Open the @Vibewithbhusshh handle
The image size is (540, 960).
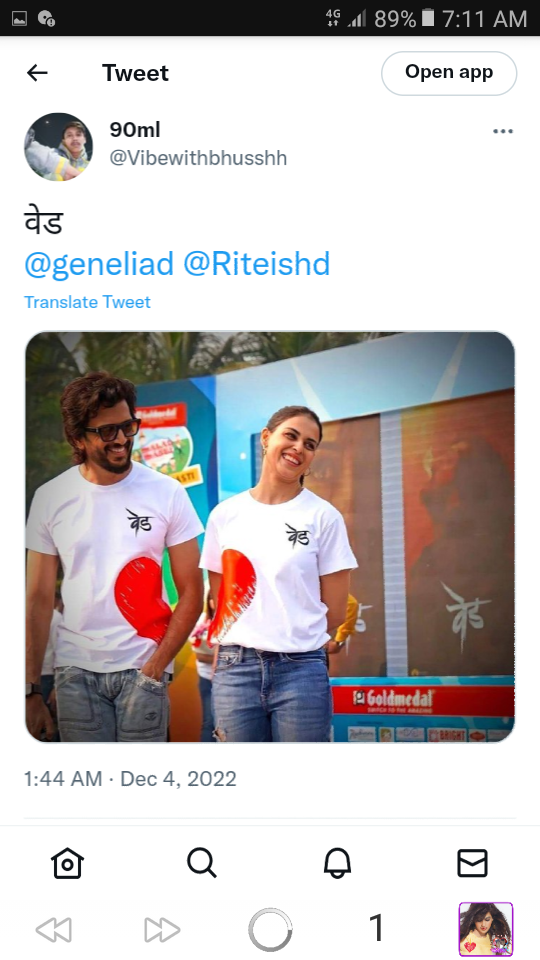[x=198, y=158]
